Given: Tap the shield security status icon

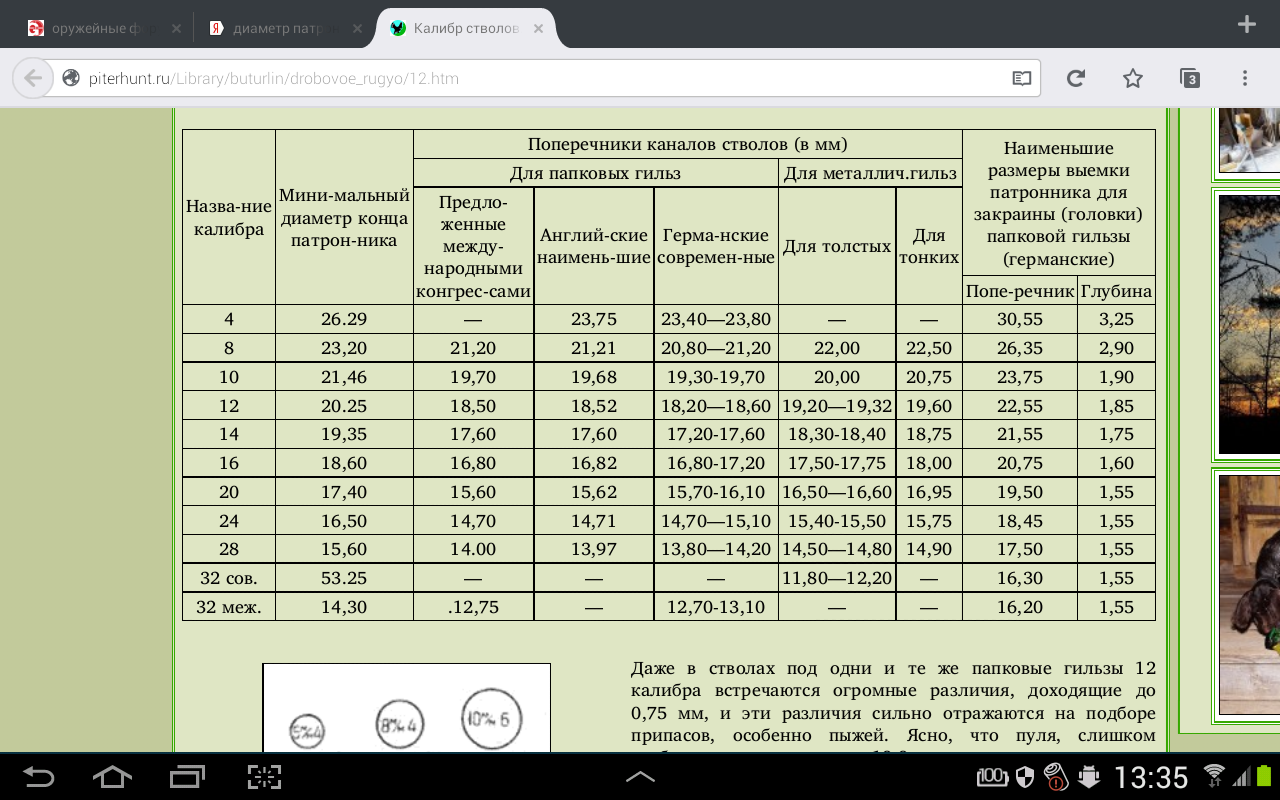Looking at the screenshot, I should click(1025, 776).
